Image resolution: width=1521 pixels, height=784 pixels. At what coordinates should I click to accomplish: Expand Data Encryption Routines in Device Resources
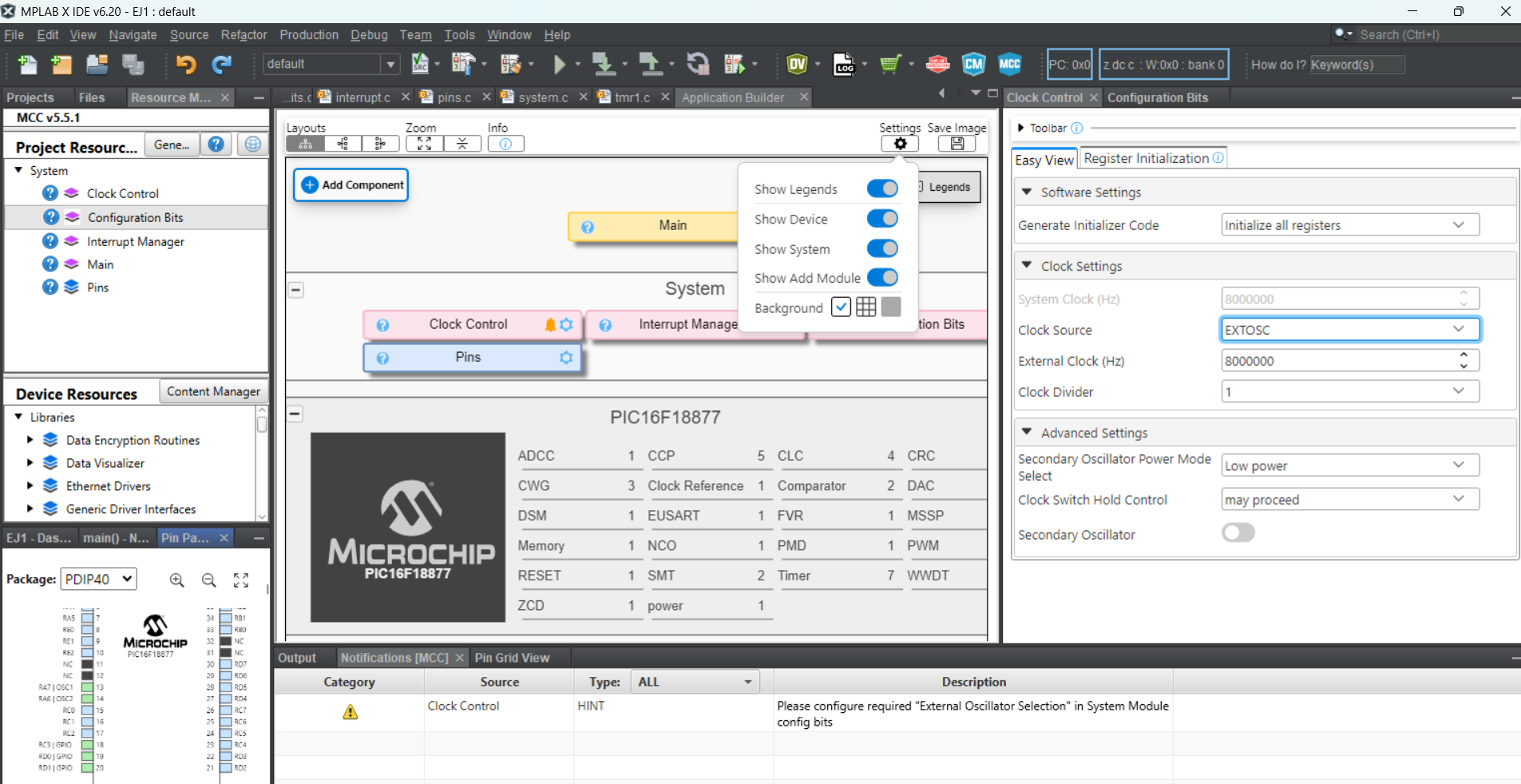30,440
